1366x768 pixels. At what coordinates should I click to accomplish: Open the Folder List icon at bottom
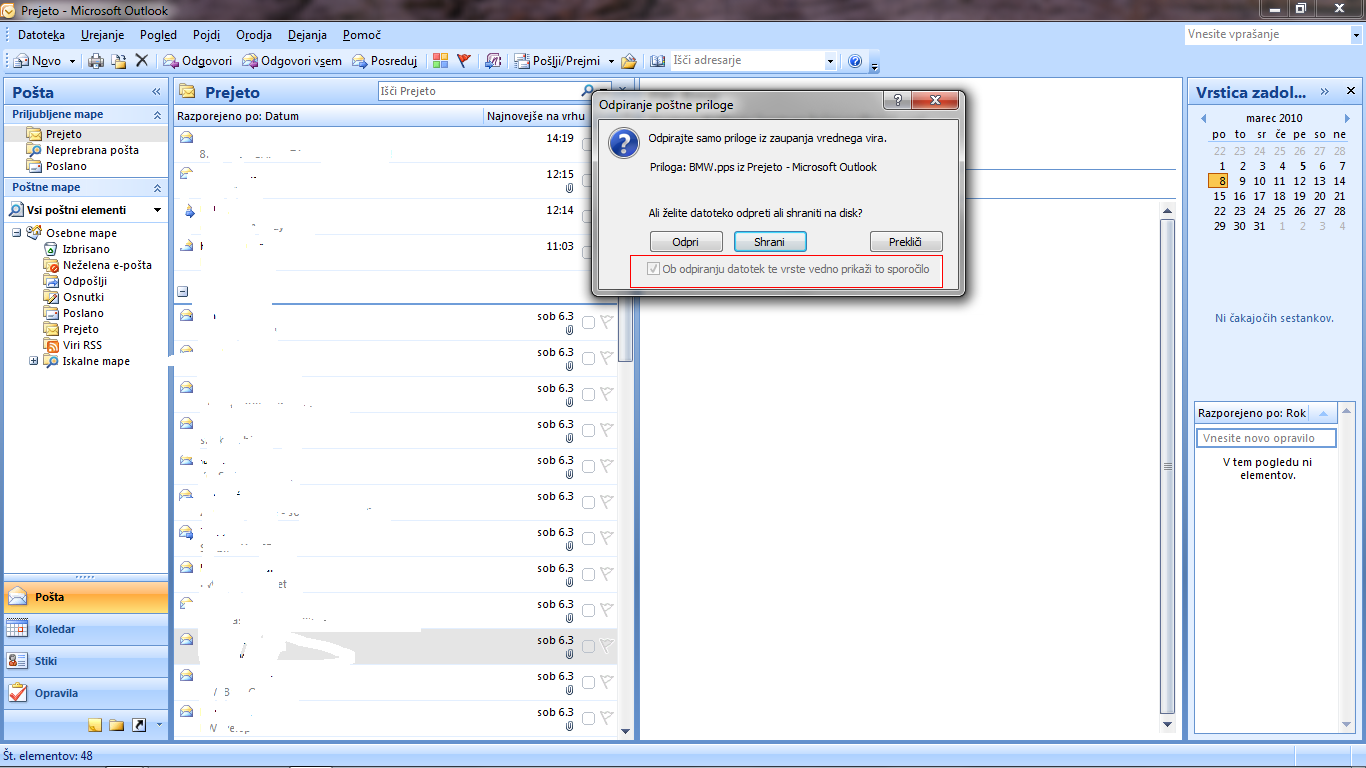pyautogui.click(x=117, y=725)
